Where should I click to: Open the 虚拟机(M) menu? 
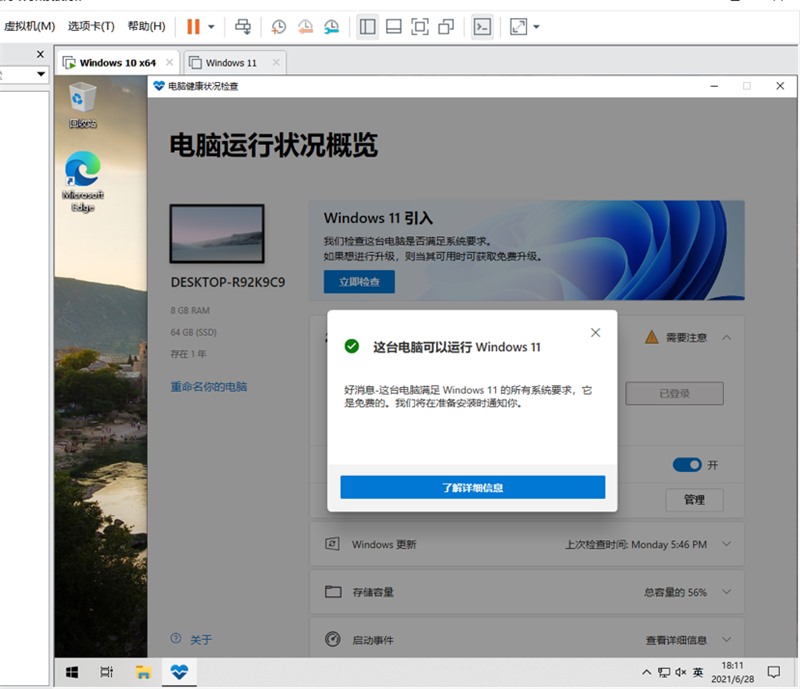(32, 26)
